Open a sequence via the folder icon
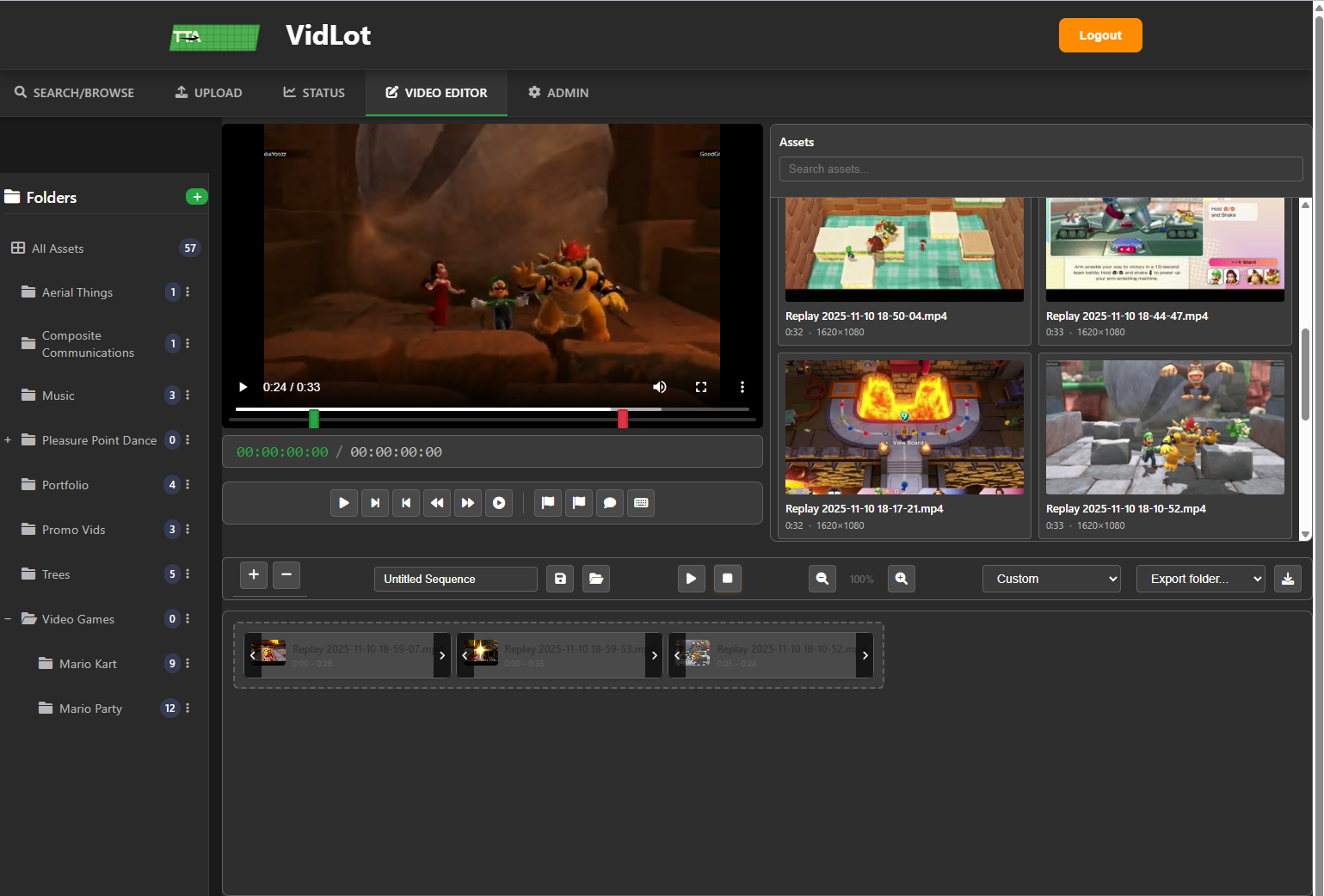 coord(595,579)
